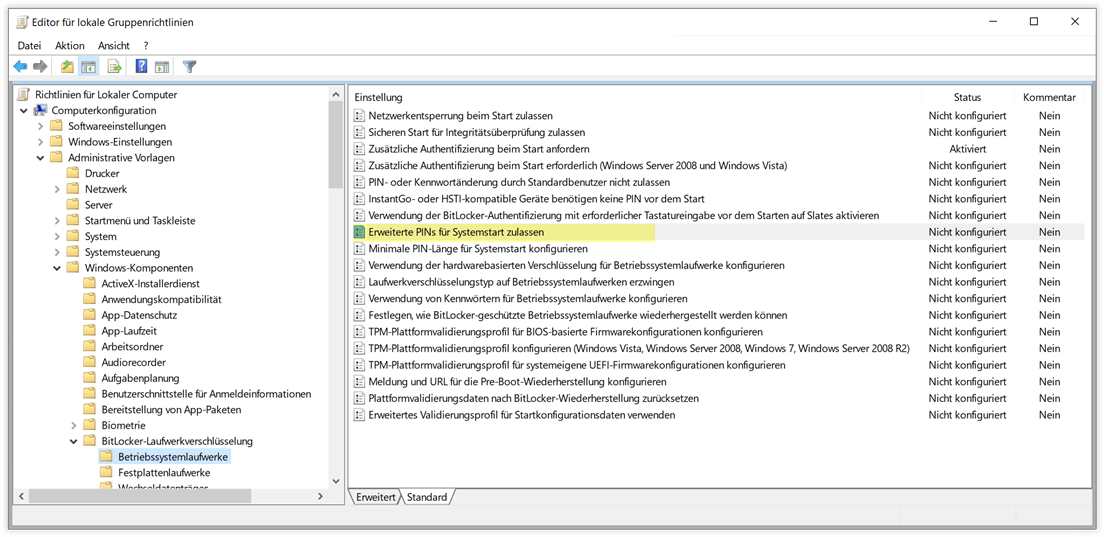The image size is (1104, 537).
Task: Click the folder icon of Festplattenlaufwerke
Action: [x=106, y=472]
